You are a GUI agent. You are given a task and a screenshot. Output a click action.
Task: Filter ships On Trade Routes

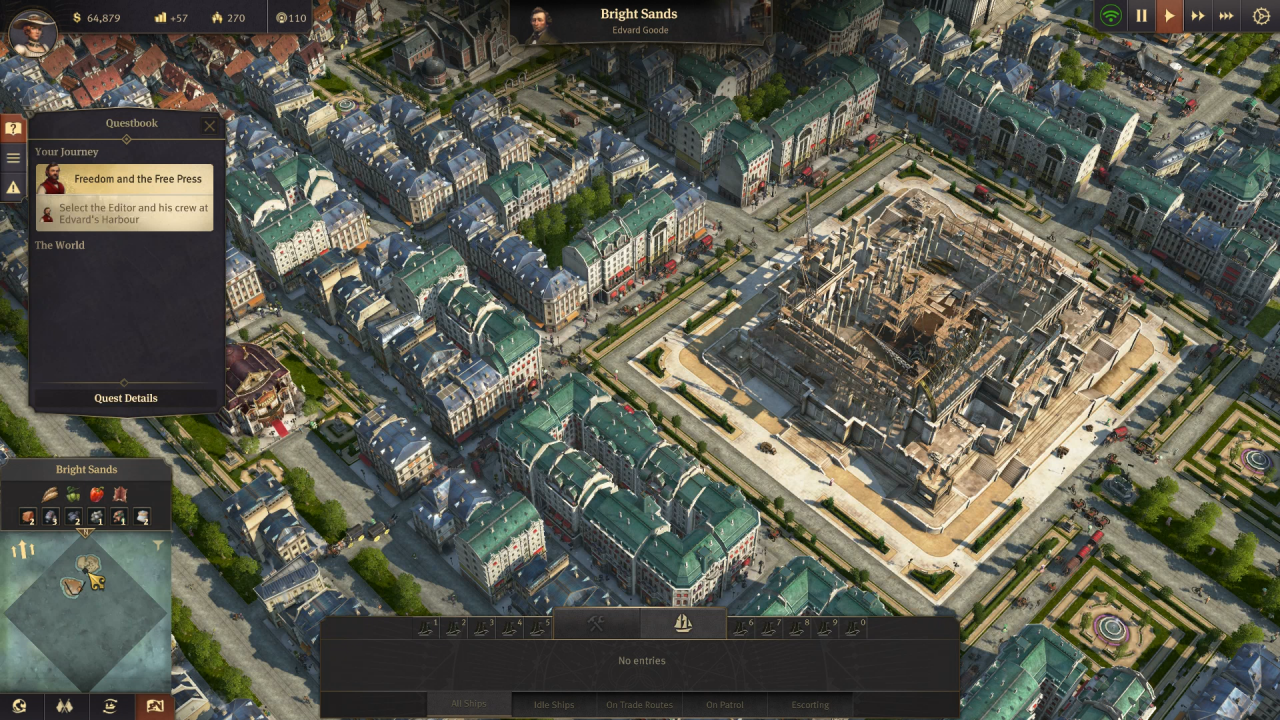[639, 704]
